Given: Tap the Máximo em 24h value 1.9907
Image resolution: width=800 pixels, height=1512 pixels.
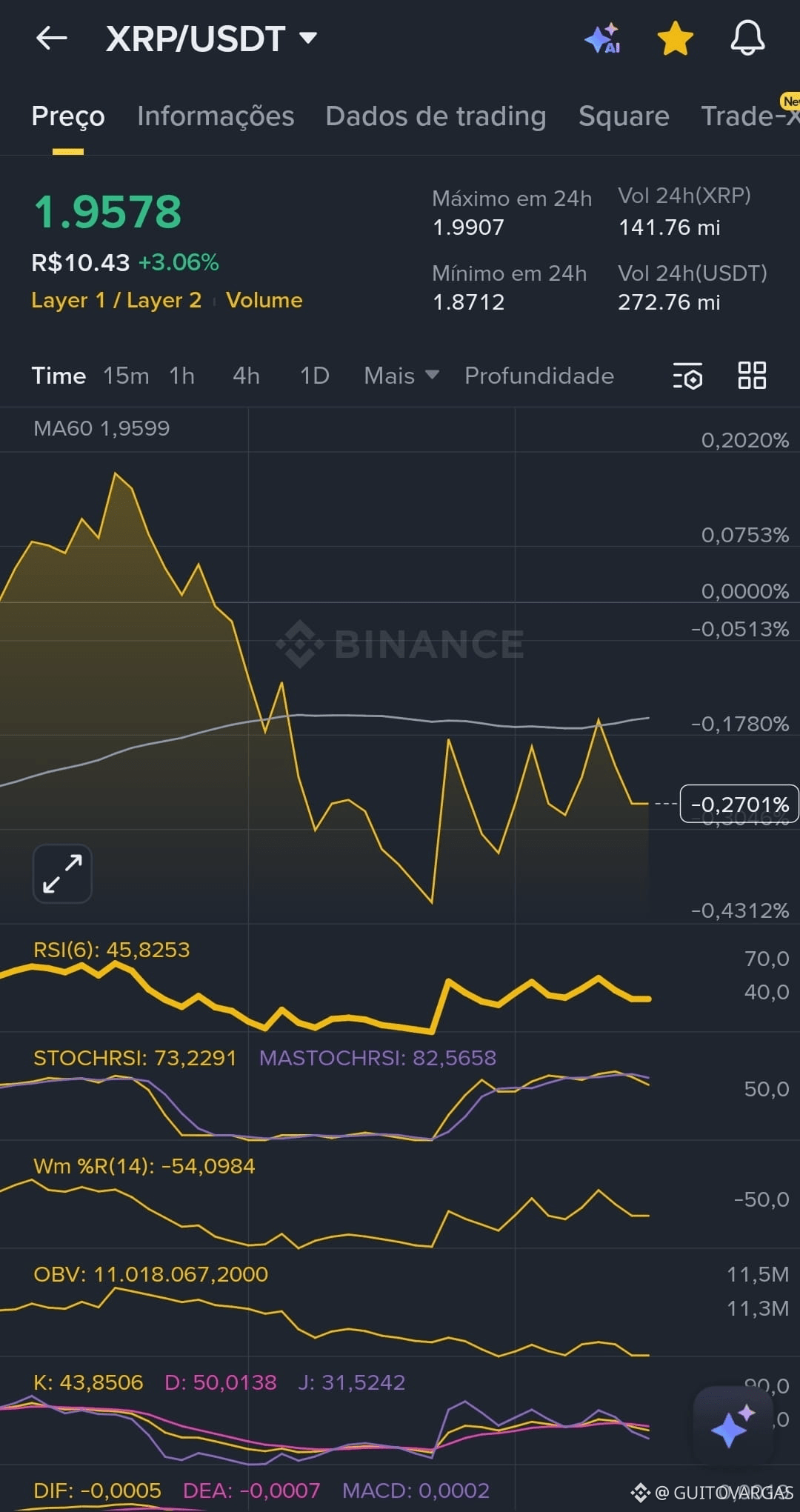Looking at the screenshot, I should point(468,227).
